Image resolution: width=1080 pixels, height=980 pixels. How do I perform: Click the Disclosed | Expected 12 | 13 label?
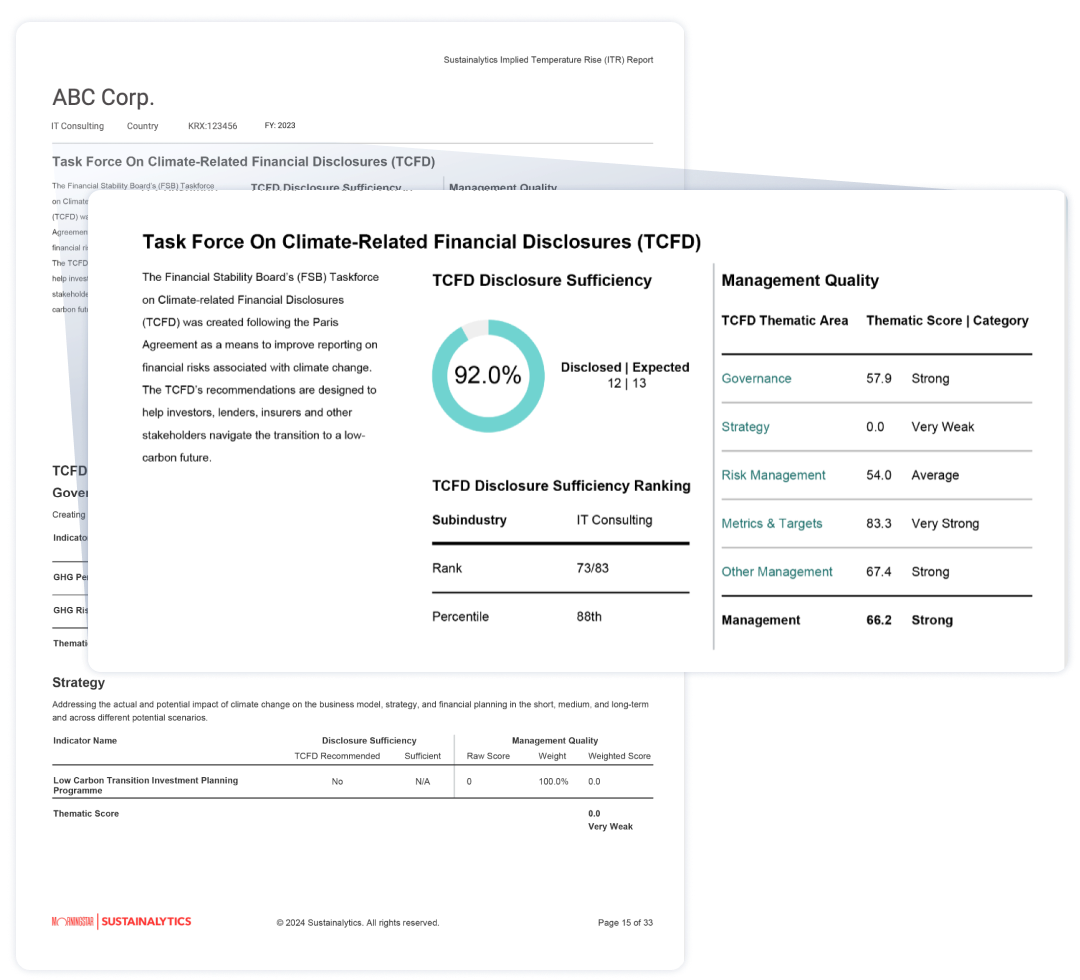coord(625,375)
